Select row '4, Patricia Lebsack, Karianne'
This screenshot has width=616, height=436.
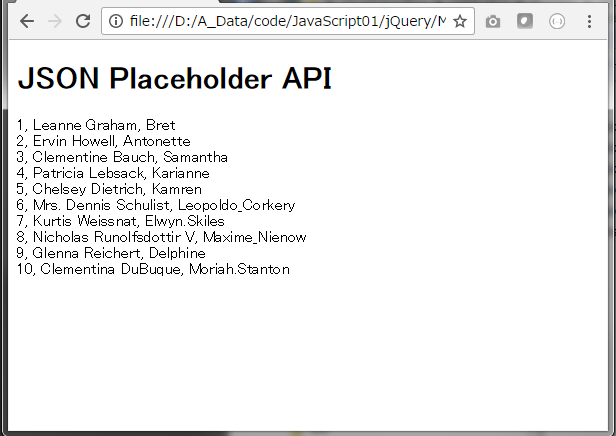coord(113,173)
